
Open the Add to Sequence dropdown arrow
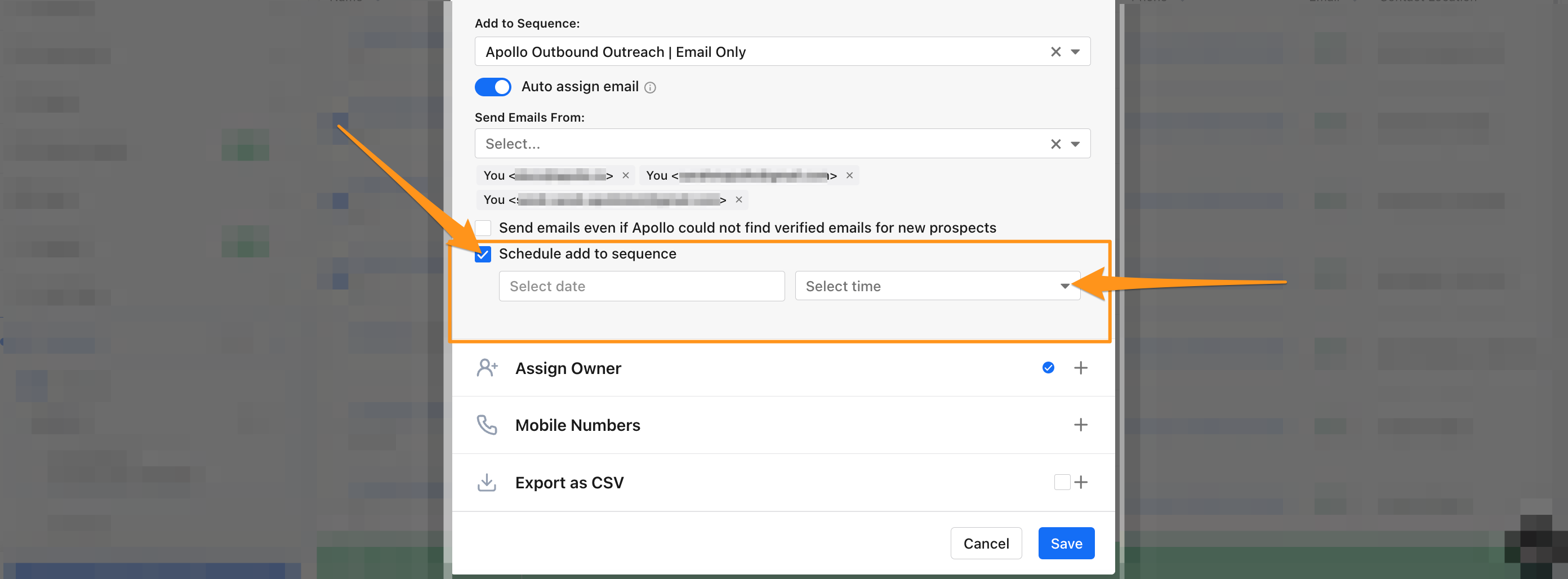tap(1076, 52)
